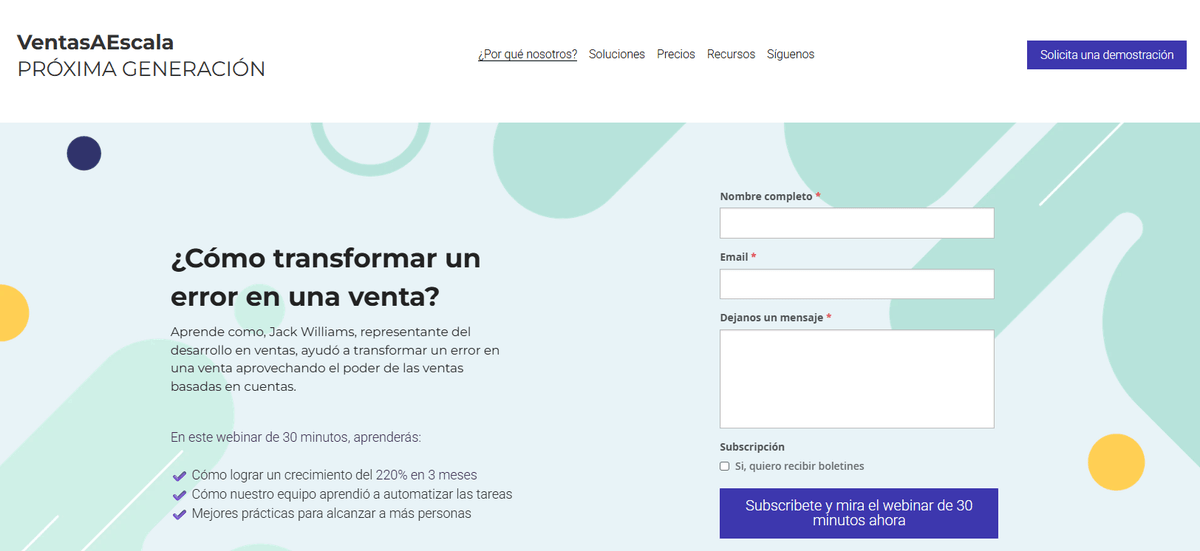The image size is (1200, 551).
Task: Click checkmark beside Mejores prácticas
Action: pos(180,514)
